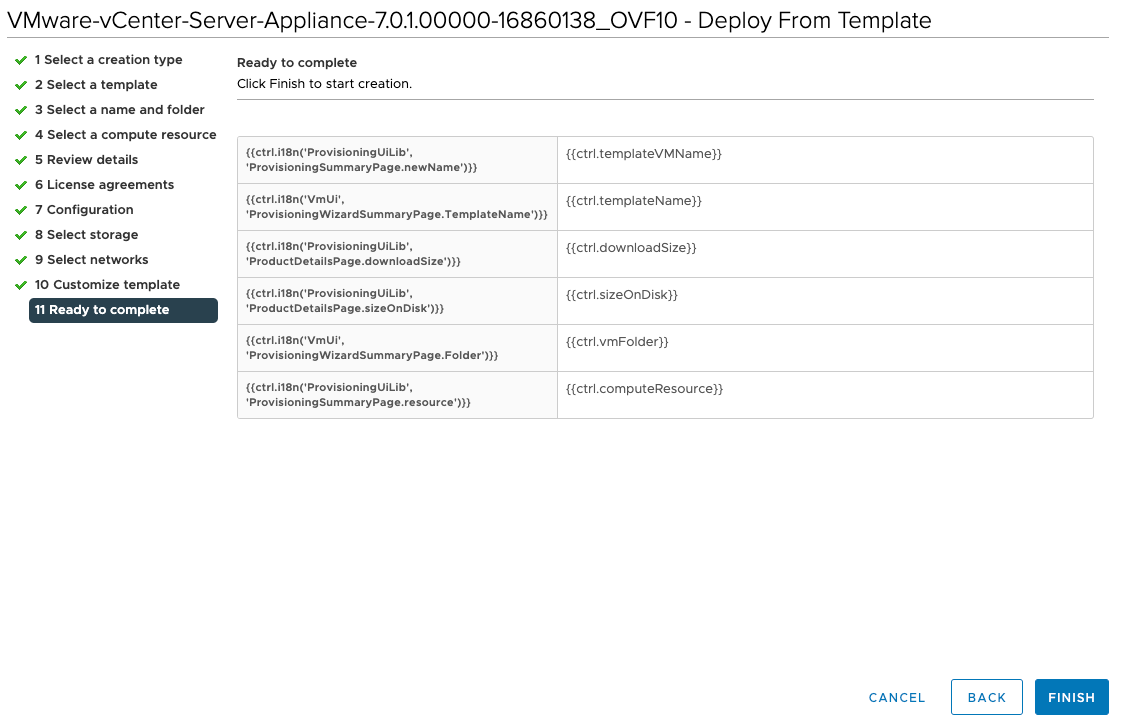Image resolution: width=1126 pixels, height=724 pixels.
Task: Select step 7 Configuration
Action: 84,210
